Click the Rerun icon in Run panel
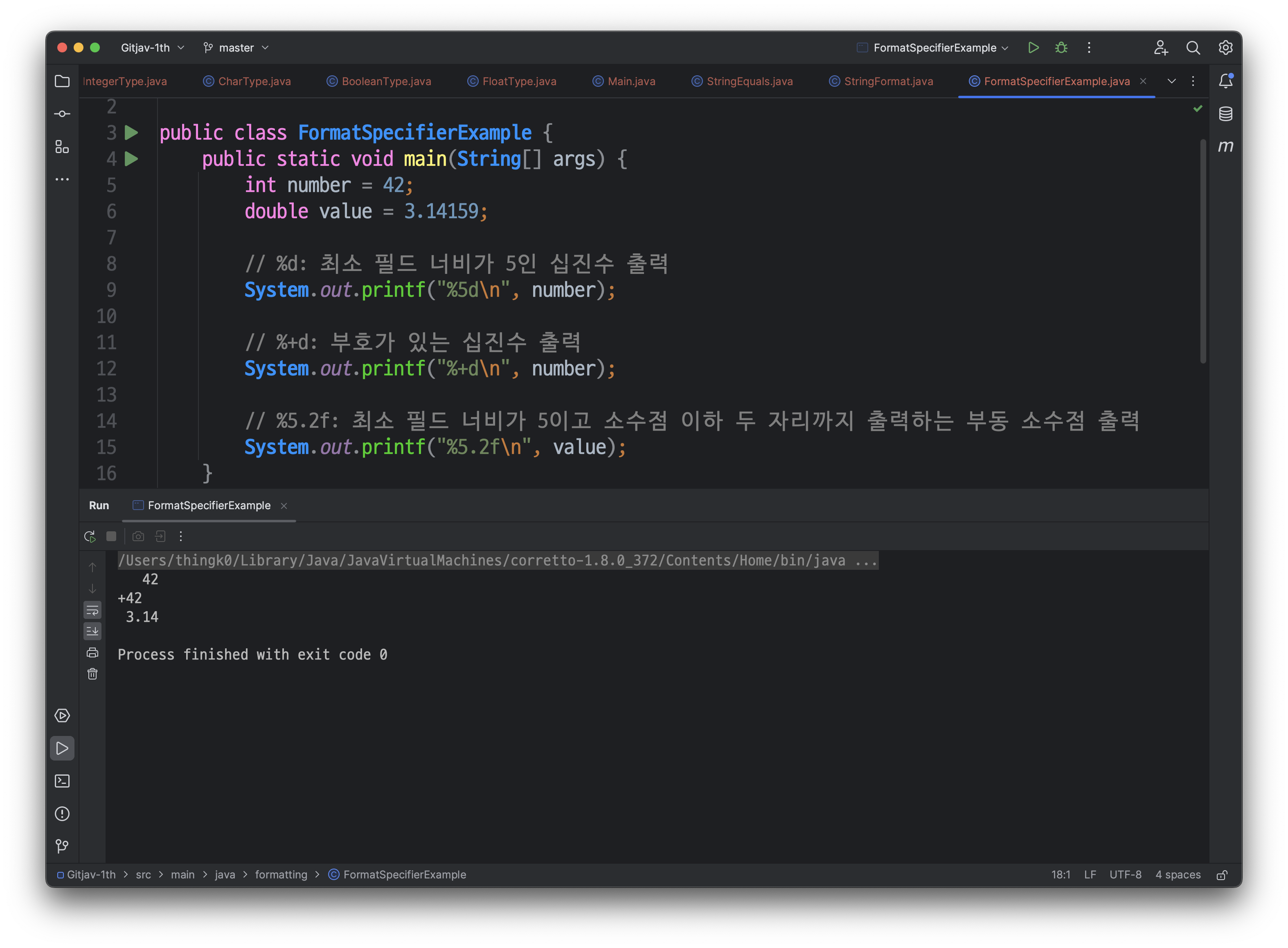 click(x=90, y=537)
